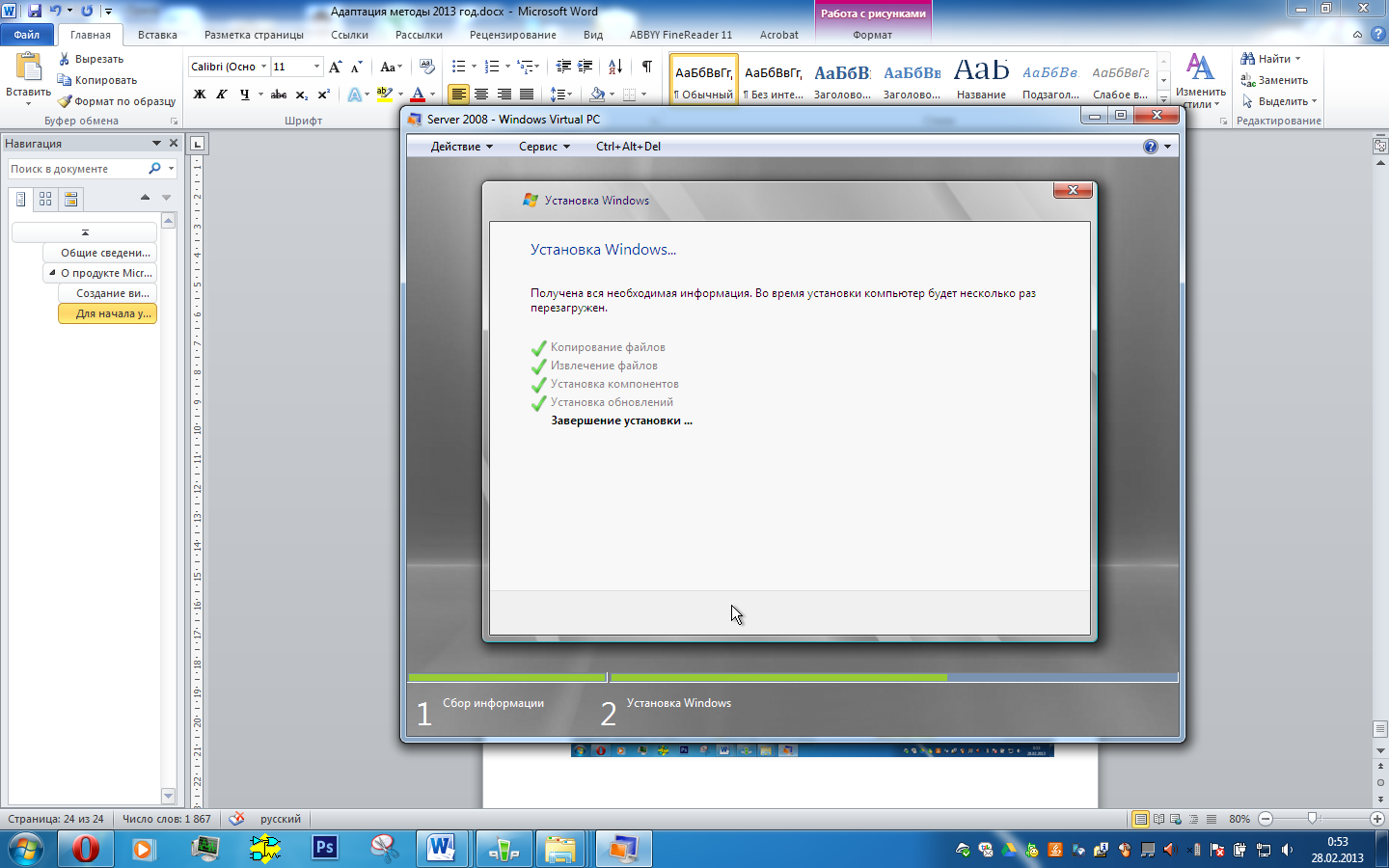Open the Bullets list dropdown arrow

point(474,67)
